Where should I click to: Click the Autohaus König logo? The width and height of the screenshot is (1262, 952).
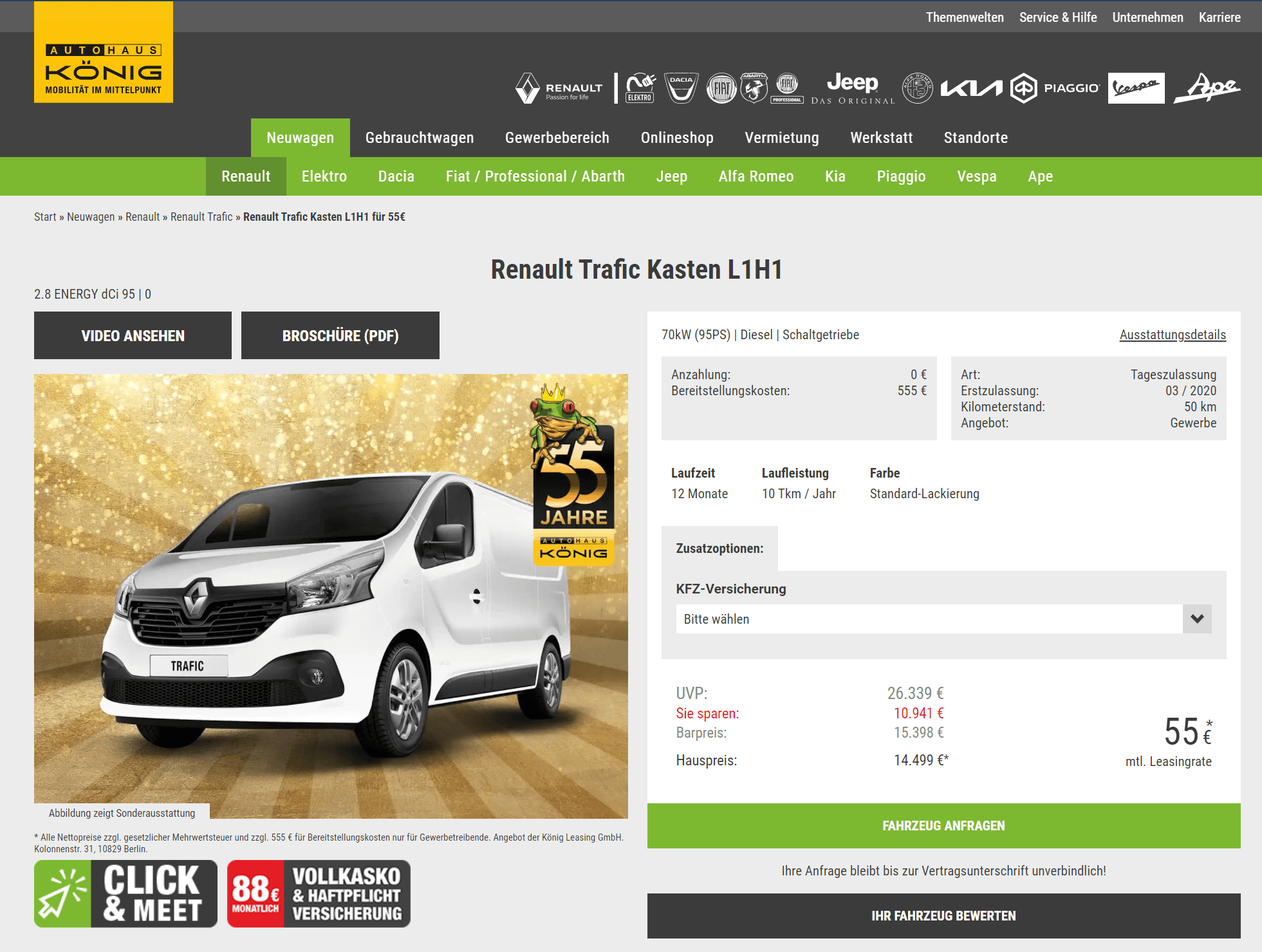(x=104, y=52)
